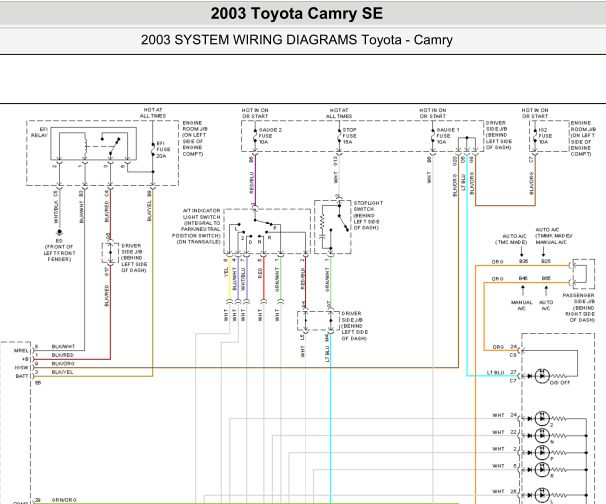
Task: Click the EFI FUSE 20A label
Action: (163, 150)
